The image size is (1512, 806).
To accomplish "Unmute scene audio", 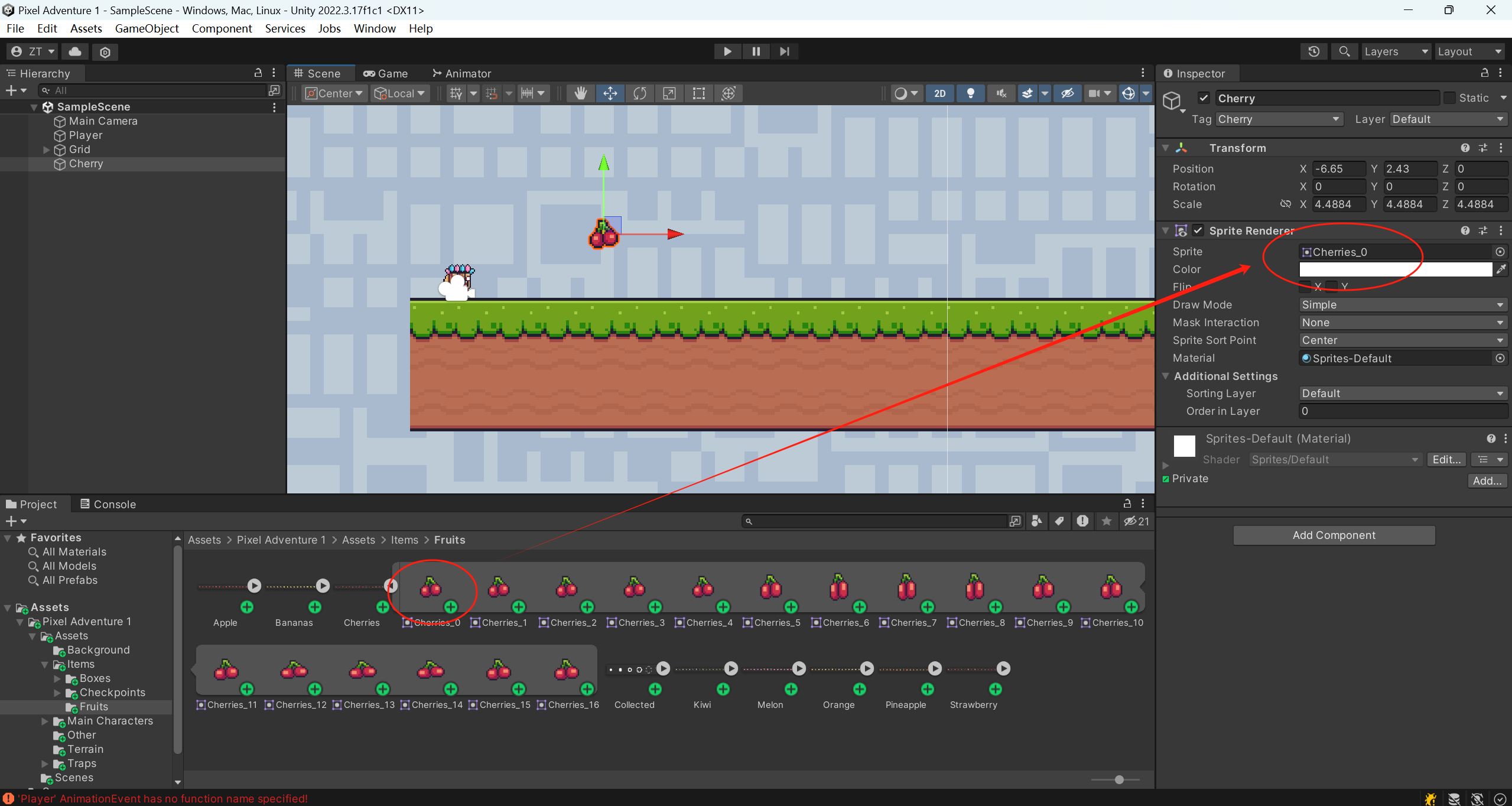I will [1000, 93].
